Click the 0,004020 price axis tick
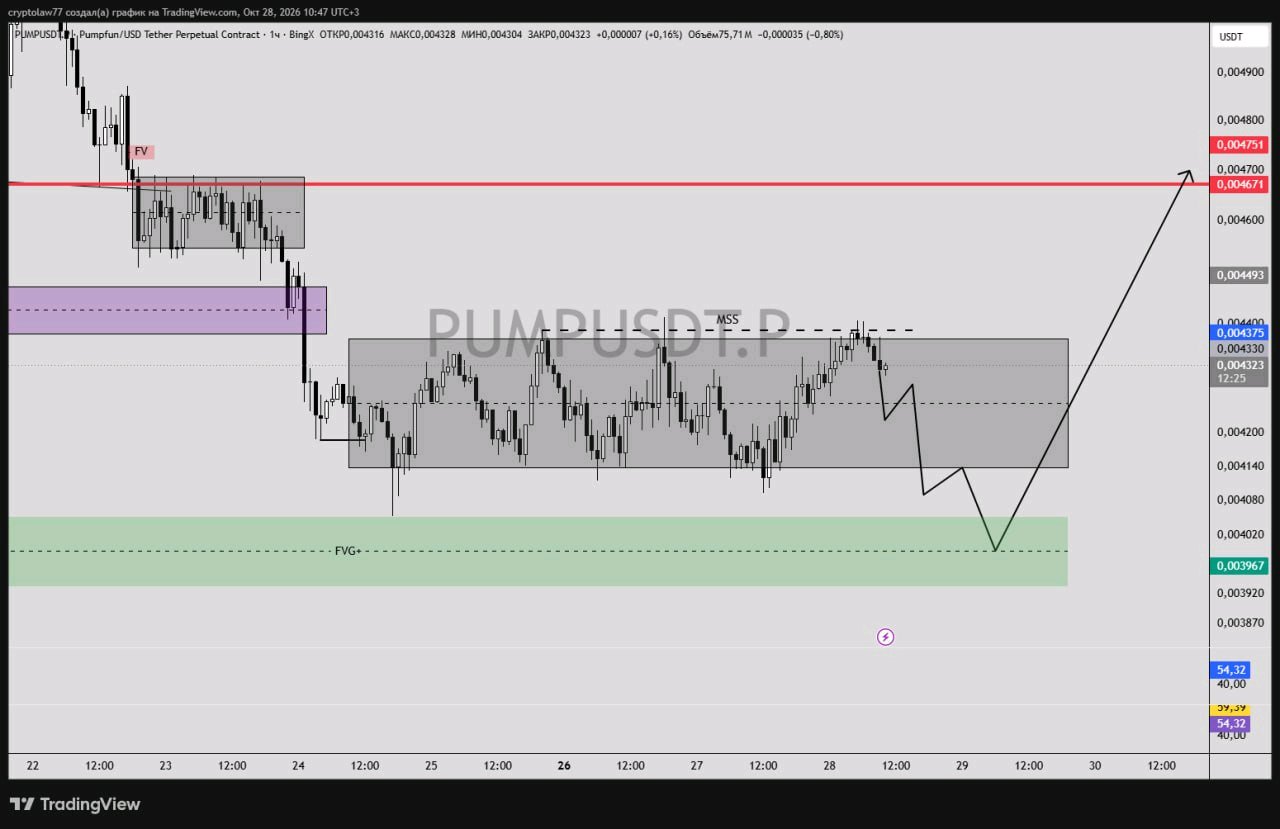The width and height of the screenshot is (1280, 829). tap(1240, 534)
